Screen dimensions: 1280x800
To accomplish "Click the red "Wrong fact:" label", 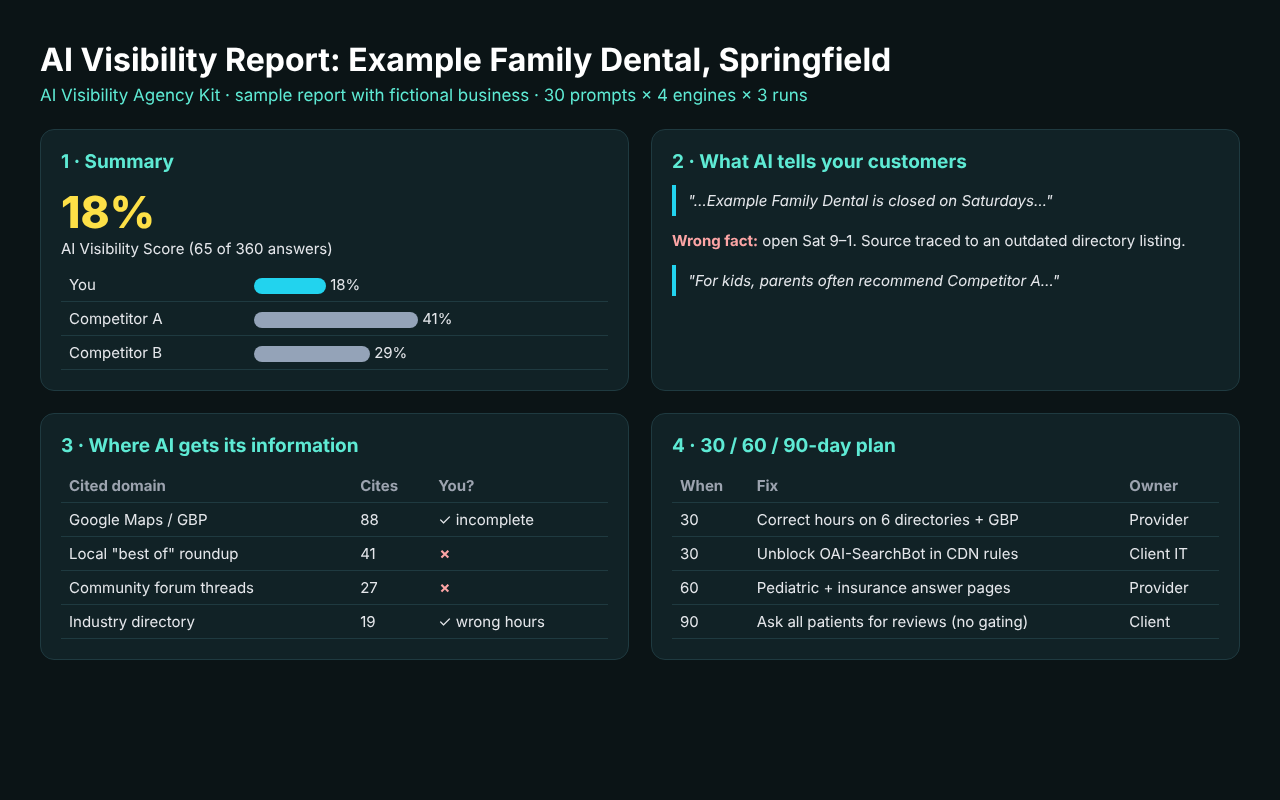I will (715, 241).
